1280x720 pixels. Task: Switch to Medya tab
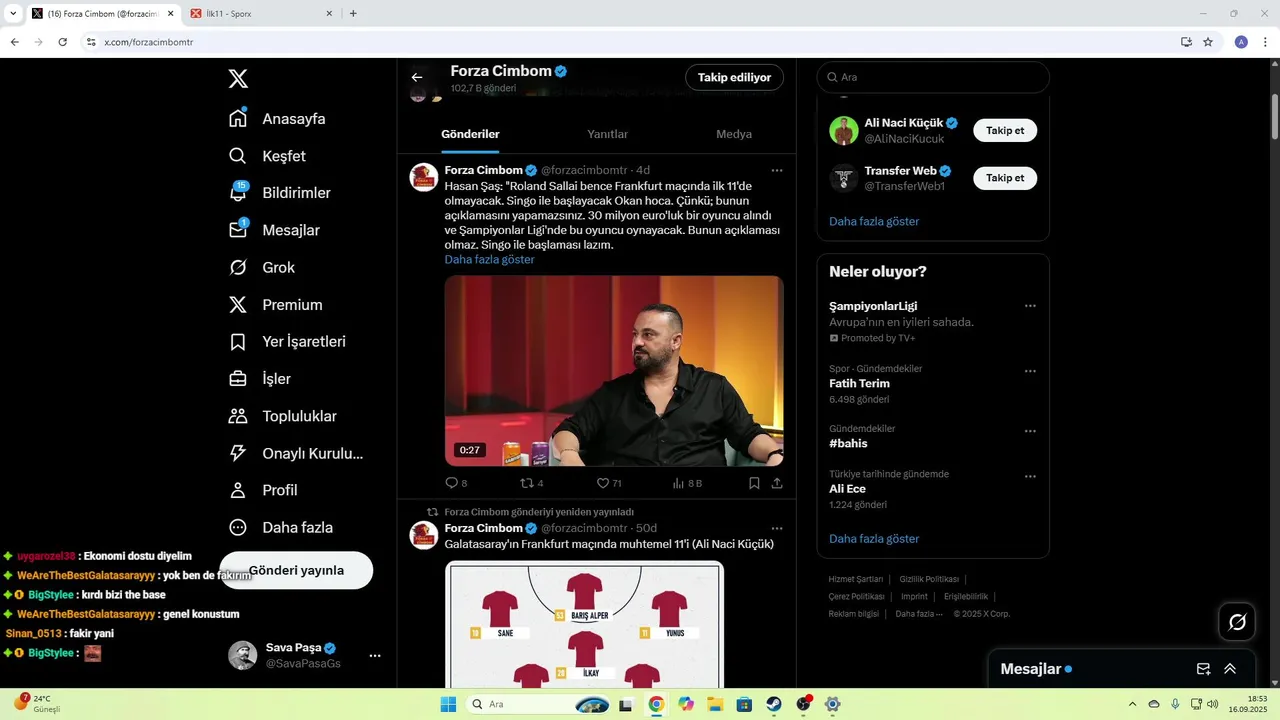pyautogui.click(x=734, y=134)
